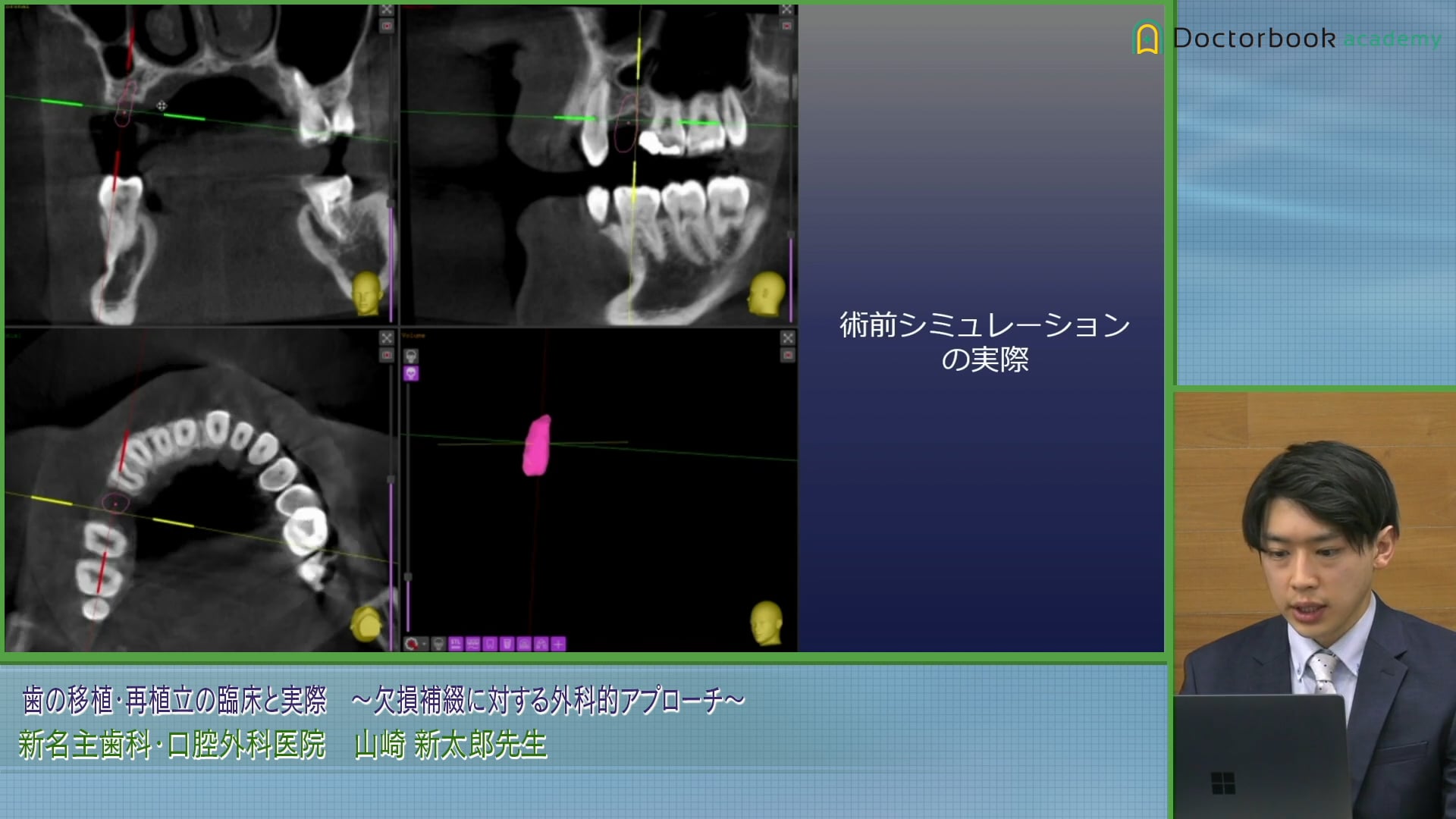Screen dimensions: 1456x819
Task: Click the sagittal view slice slider
Action: pyautogui.click(x=791, y=235)
